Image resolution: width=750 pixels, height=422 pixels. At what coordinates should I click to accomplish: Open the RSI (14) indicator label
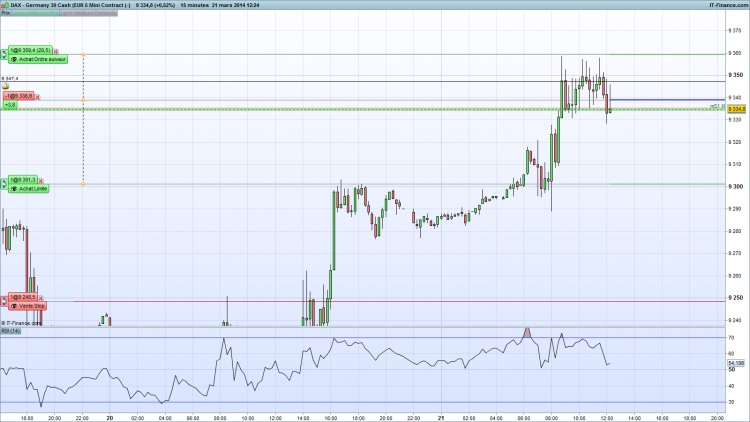(x=11, y=331)
